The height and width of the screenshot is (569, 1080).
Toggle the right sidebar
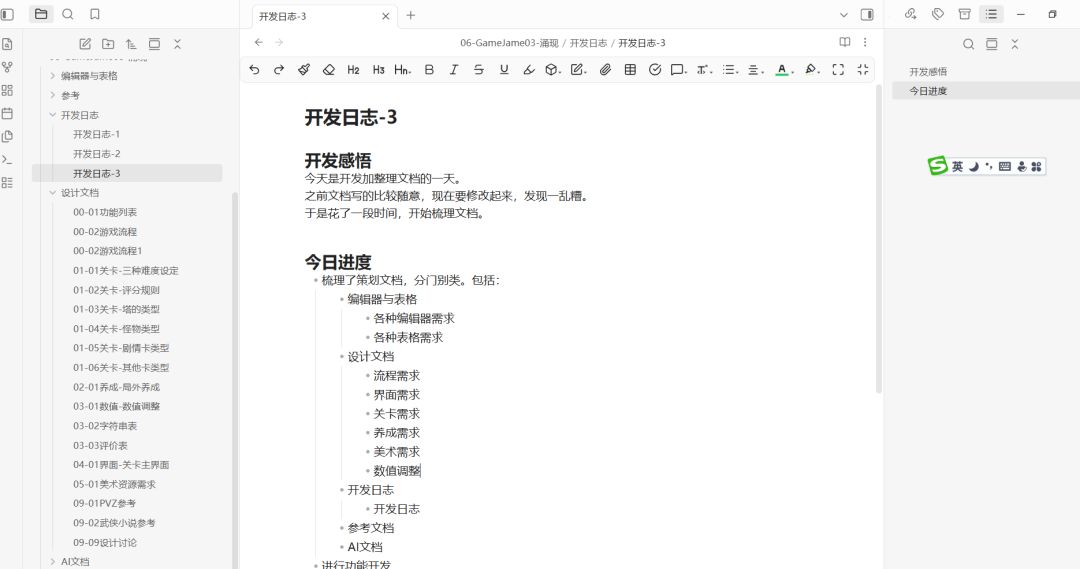click(x=867, y=14)
